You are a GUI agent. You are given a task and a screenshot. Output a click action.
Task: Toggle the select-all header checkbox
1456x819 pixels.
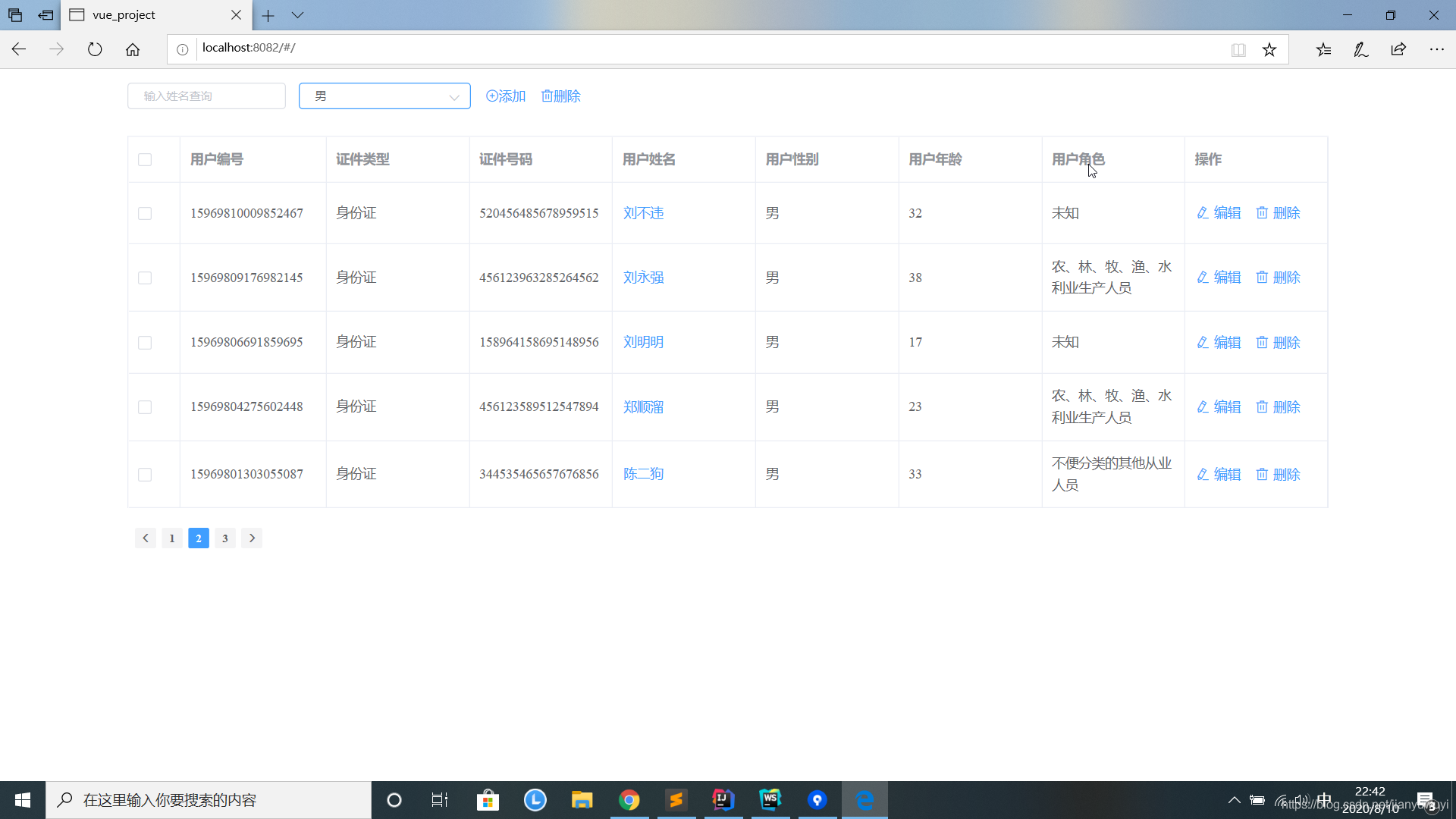click(x=145, y=160)
